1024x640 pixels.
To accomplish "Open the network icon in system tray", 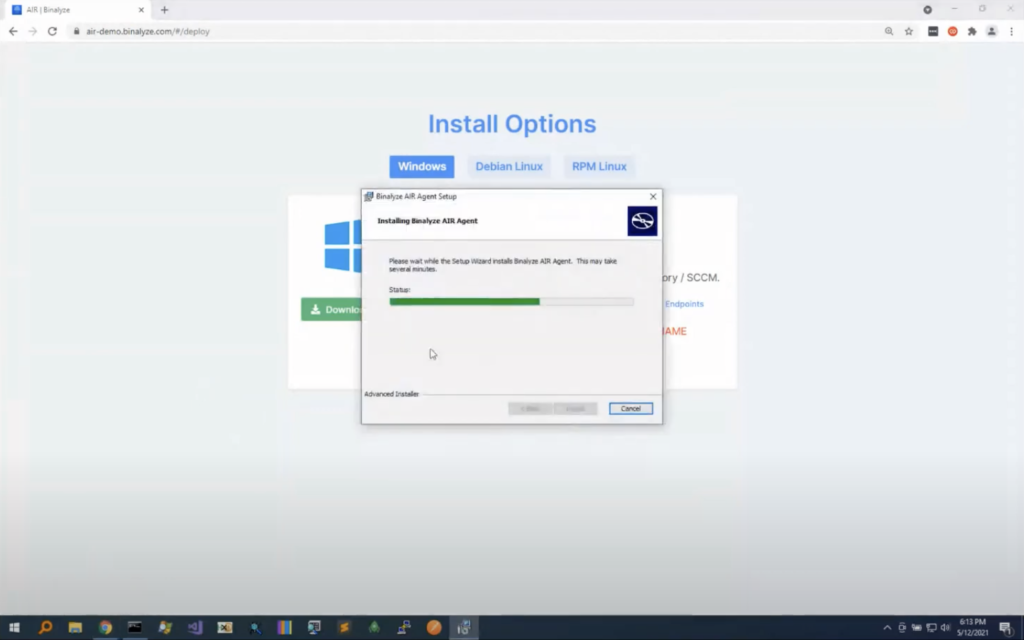I will tap(931, 628).
